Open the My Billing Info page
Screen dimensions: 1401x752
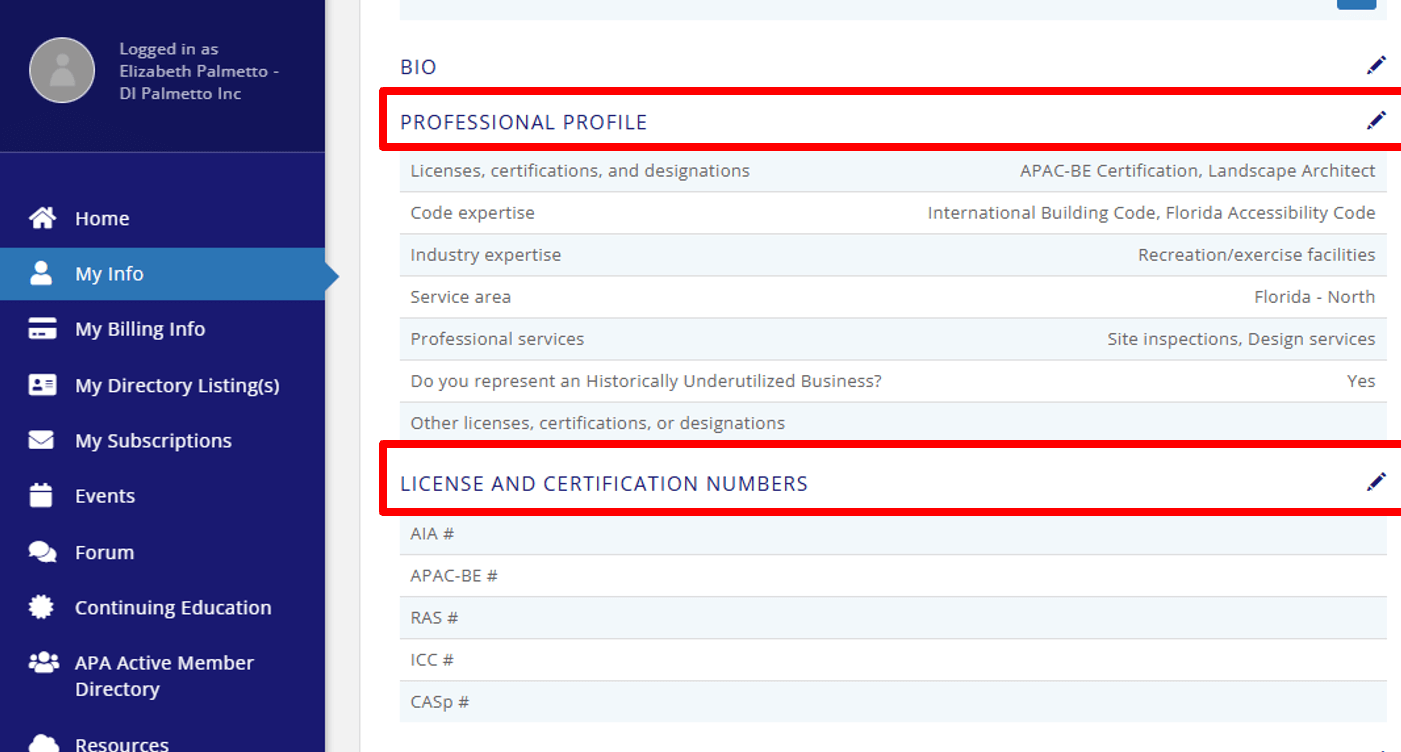pos(140,328)
